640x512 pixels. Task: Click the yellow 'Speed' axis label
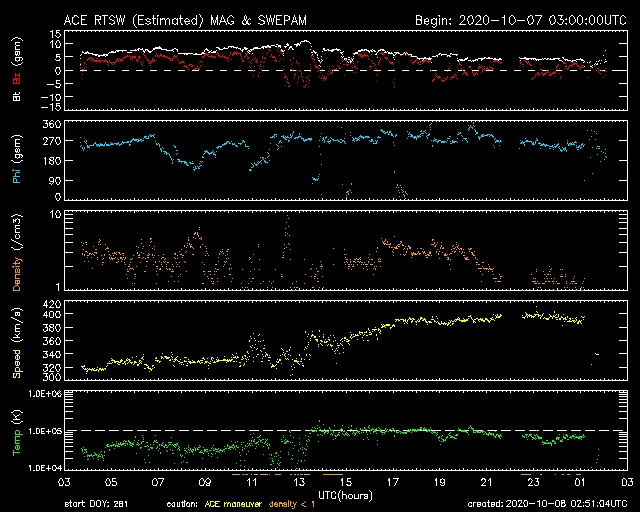click(17, 364)
